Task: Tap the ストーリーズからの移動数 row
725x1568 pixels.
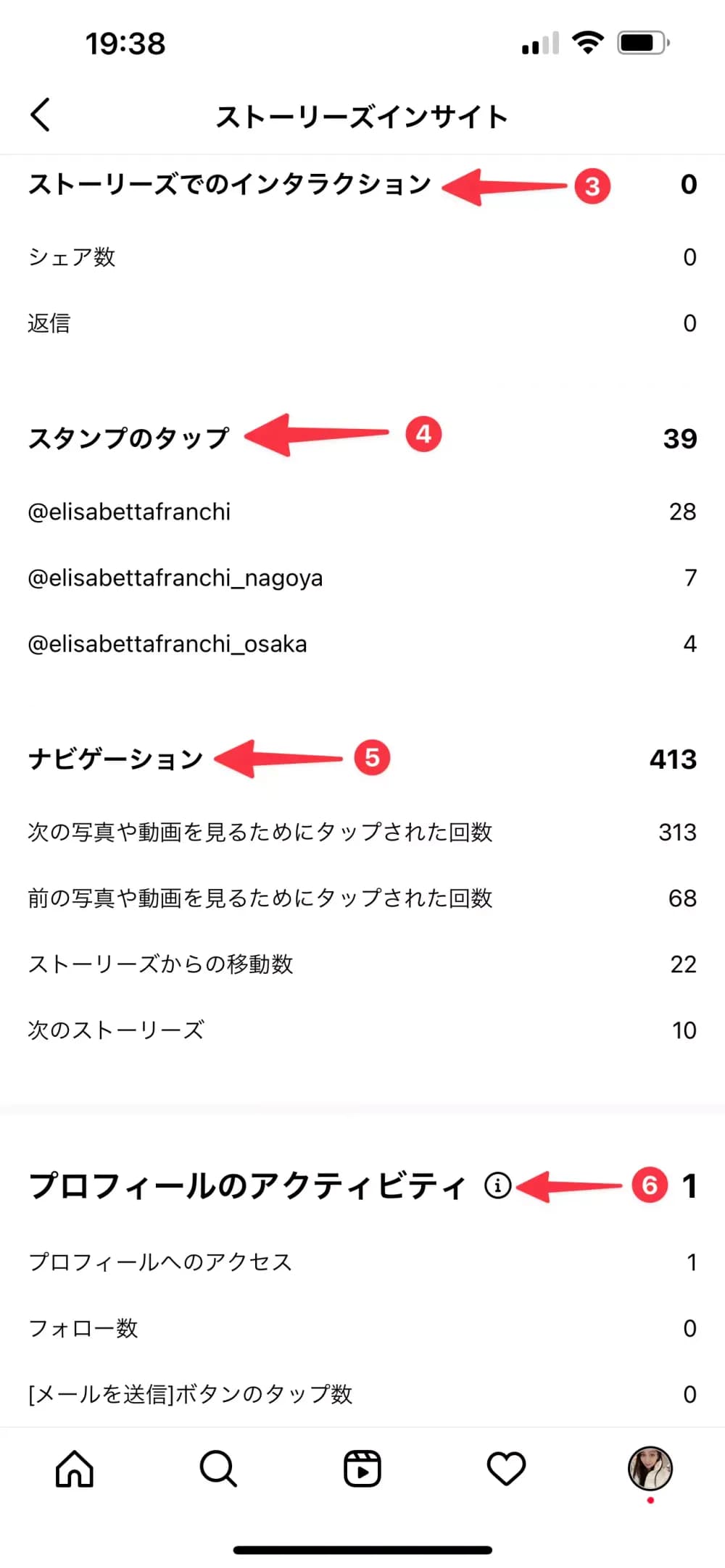Action: [160, 964]
